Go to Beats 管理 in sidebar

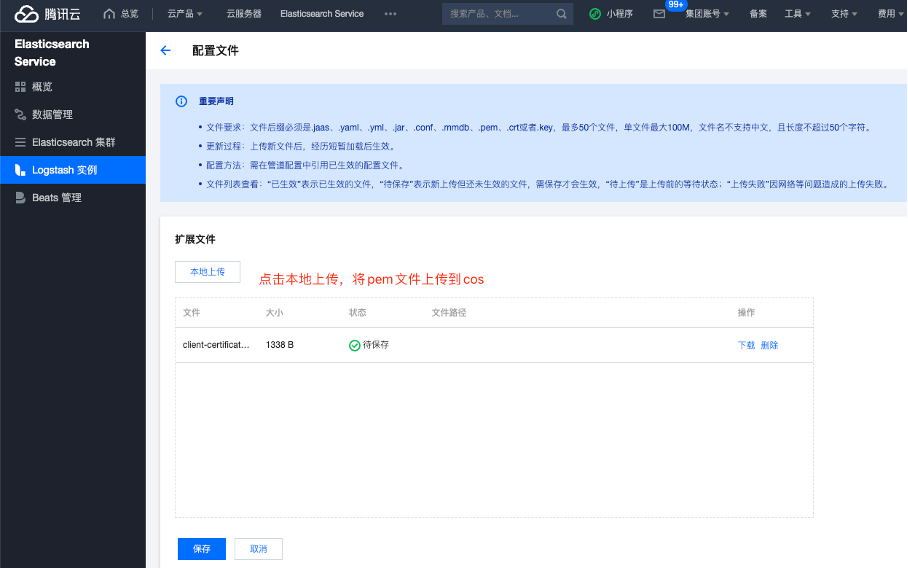click(73, 197)
